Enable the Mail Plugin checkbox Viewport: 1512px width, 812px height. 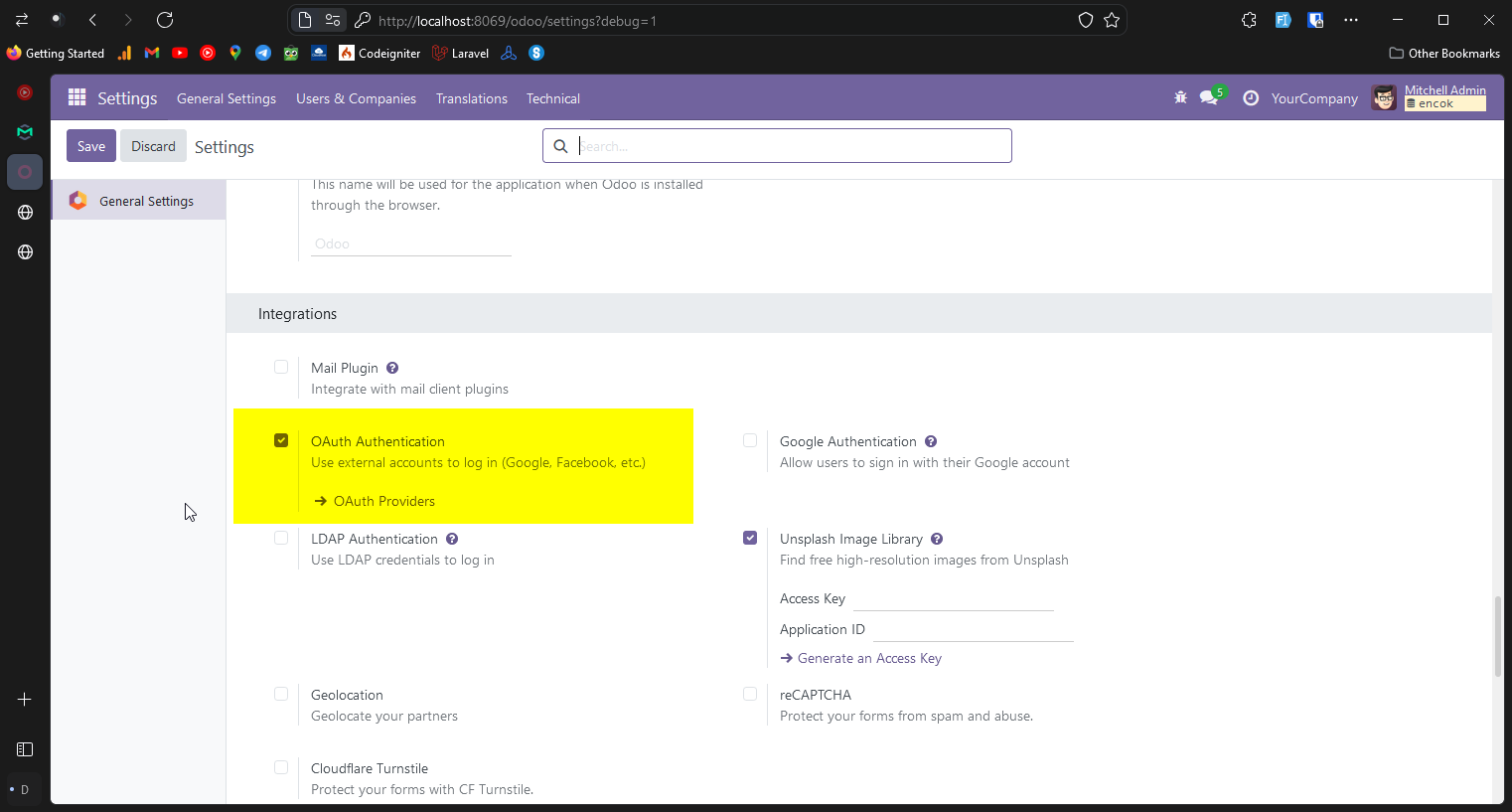coord(281,367)
